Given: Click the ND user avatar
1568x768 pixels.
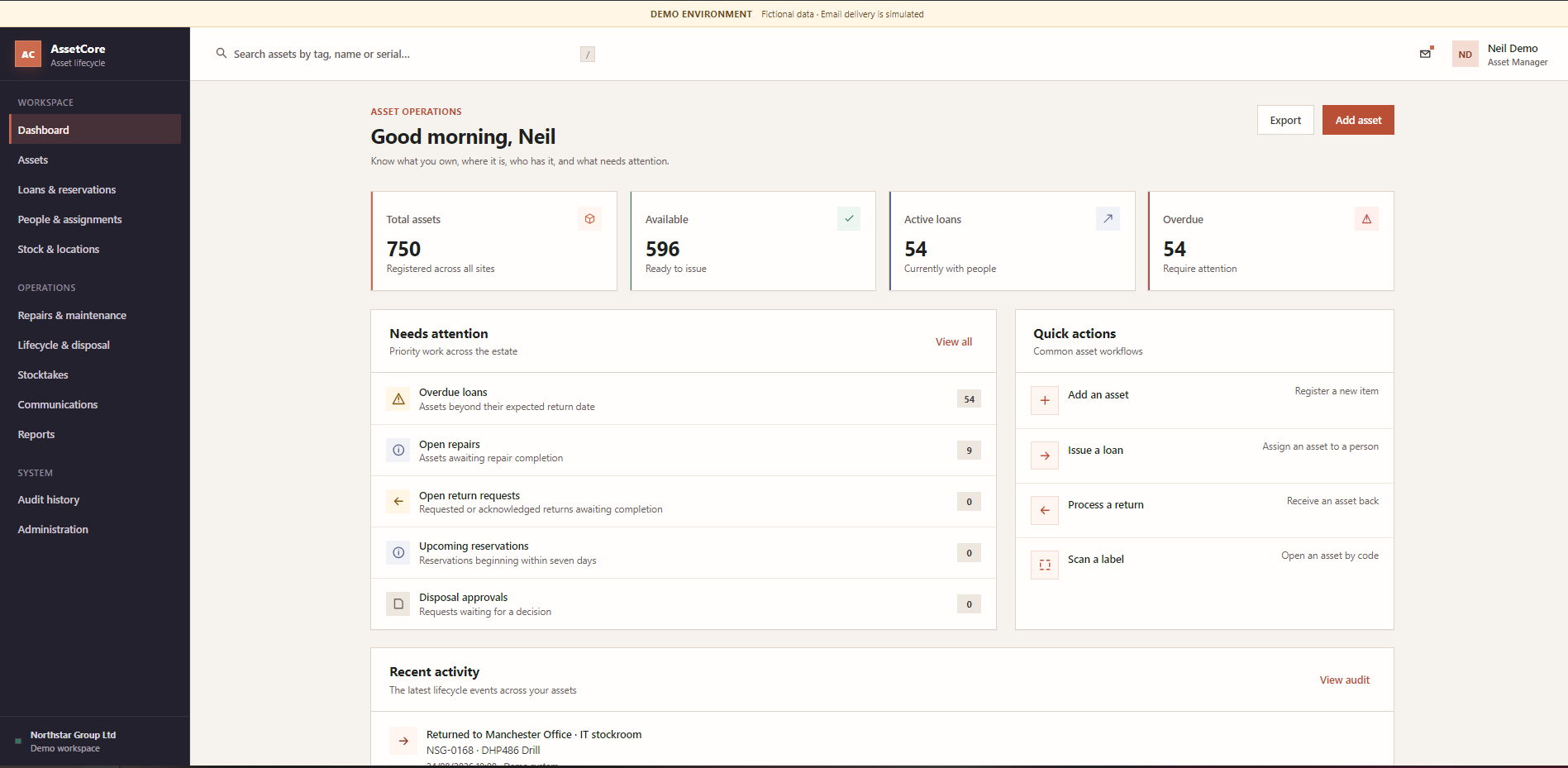Looking at the screenshot, I should (x=1465, y=55).
